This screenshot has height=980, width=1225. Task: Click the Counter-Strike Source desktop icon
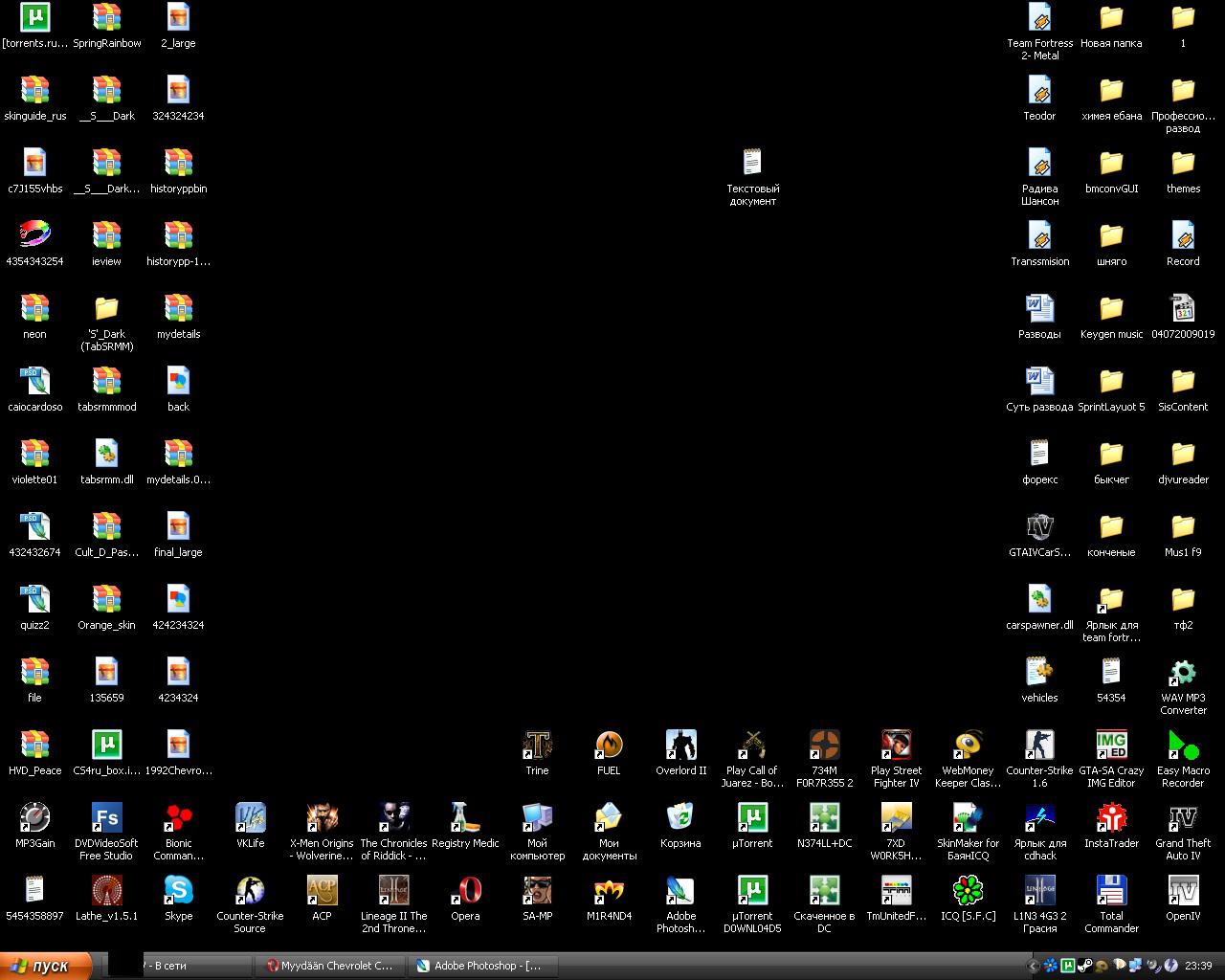(250, 890)
